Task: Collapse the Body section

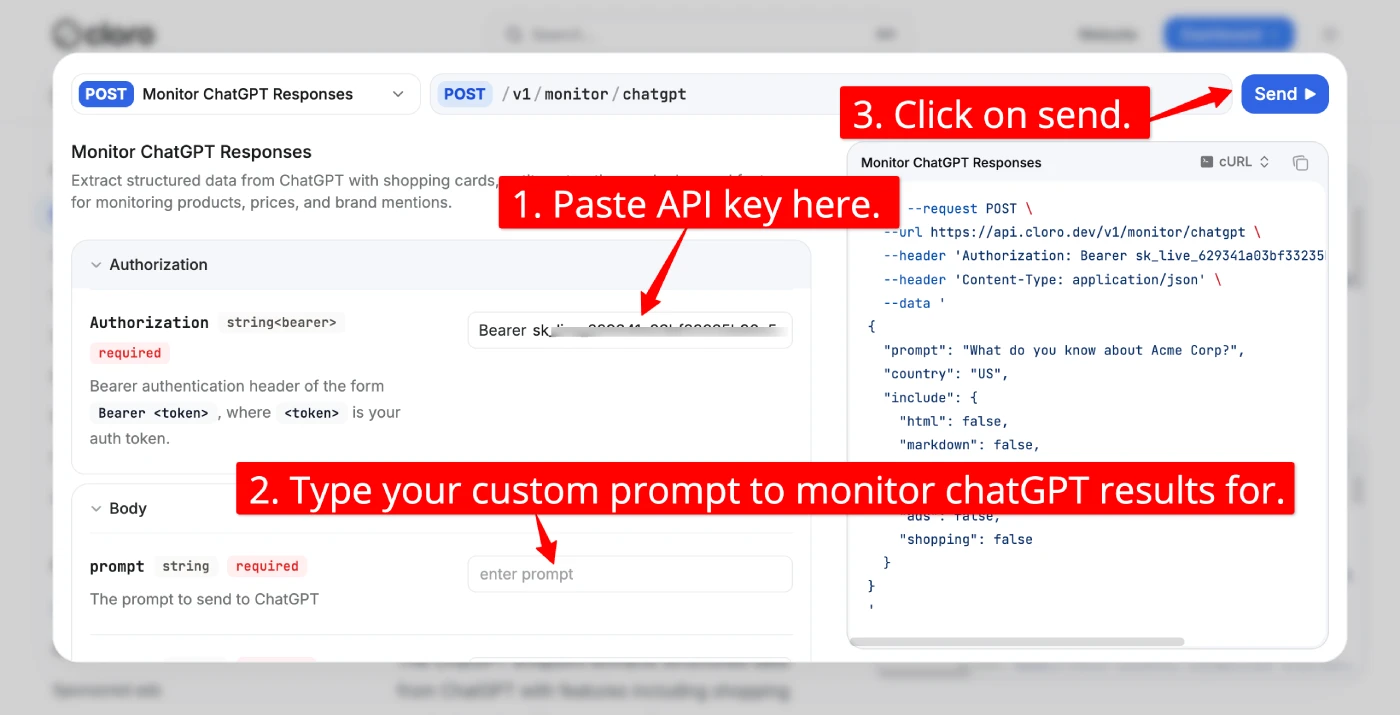Action: tap(118, 509)
